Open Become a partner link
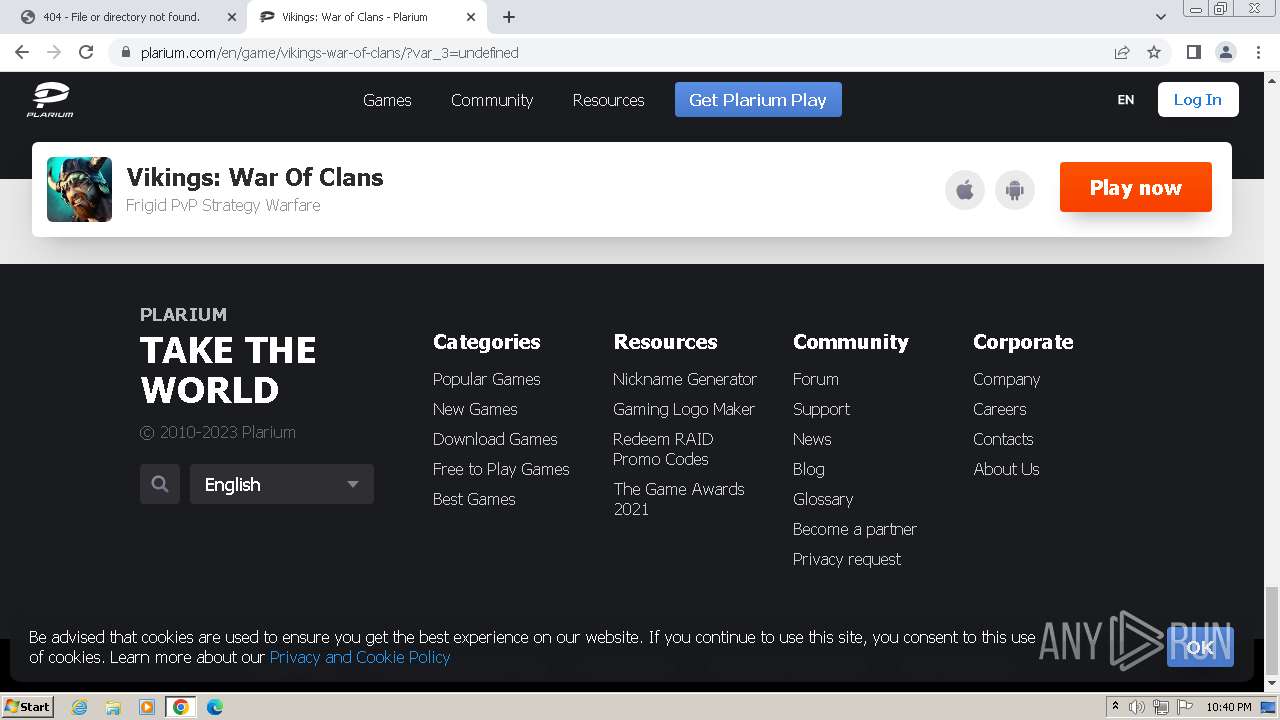 click(x=855, y=529)
